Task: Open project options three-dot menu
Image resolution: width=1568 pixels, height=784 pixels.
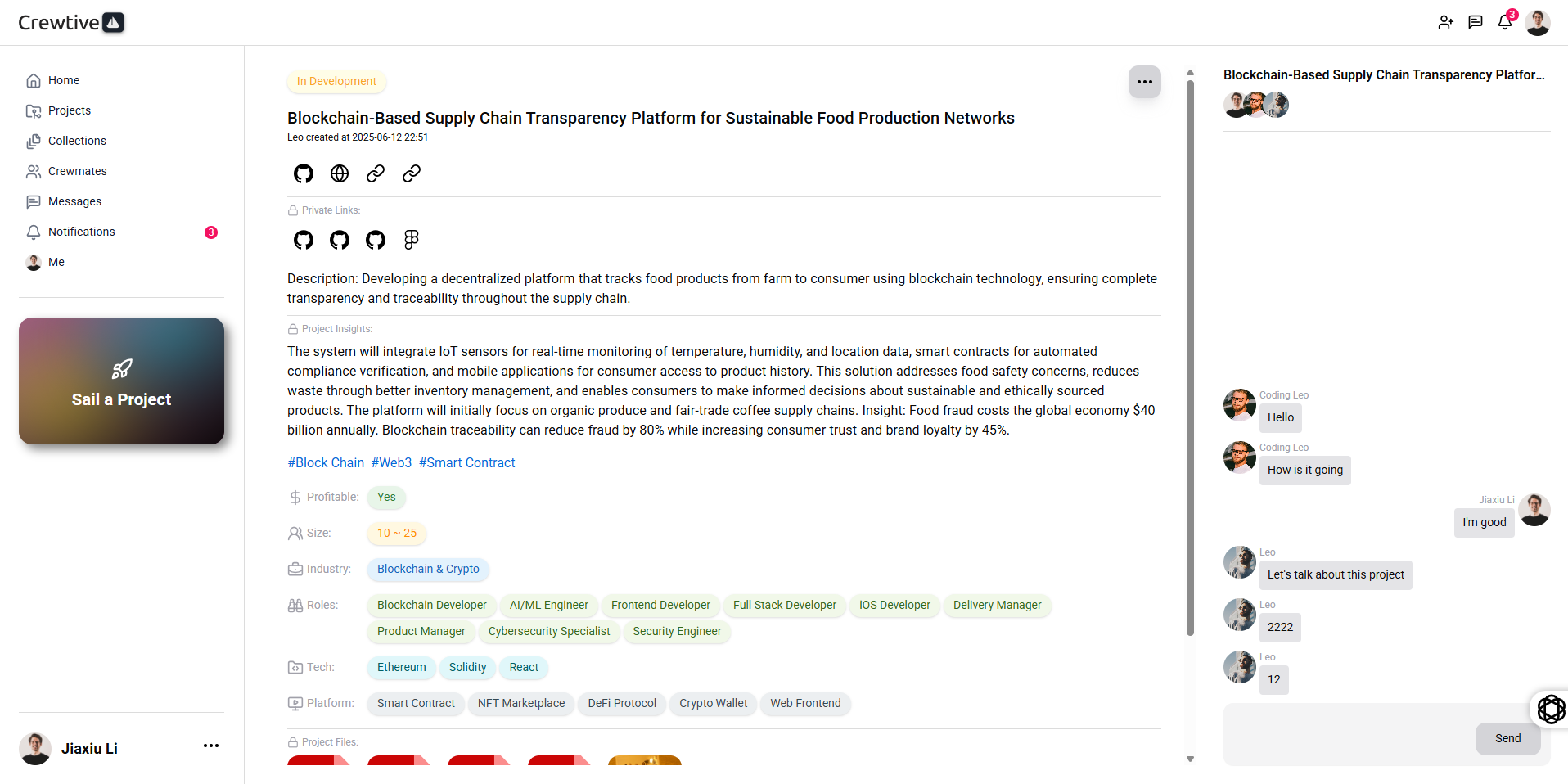Action: tap(1145, 82)
